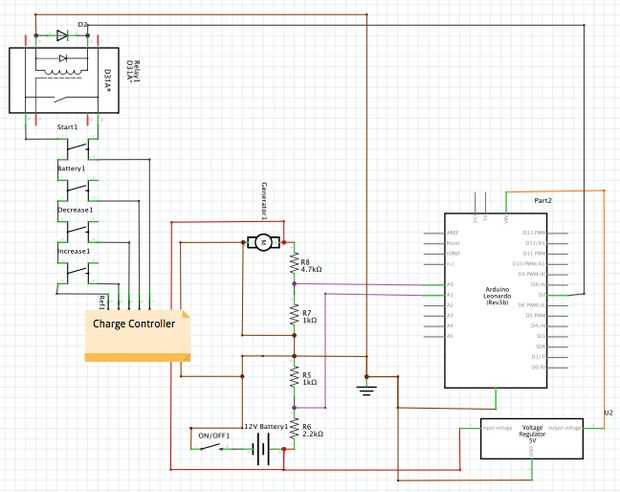Select resistor R7 1kΩ
The height and width of the screenshot is (492, 620).
pos(294,315)
